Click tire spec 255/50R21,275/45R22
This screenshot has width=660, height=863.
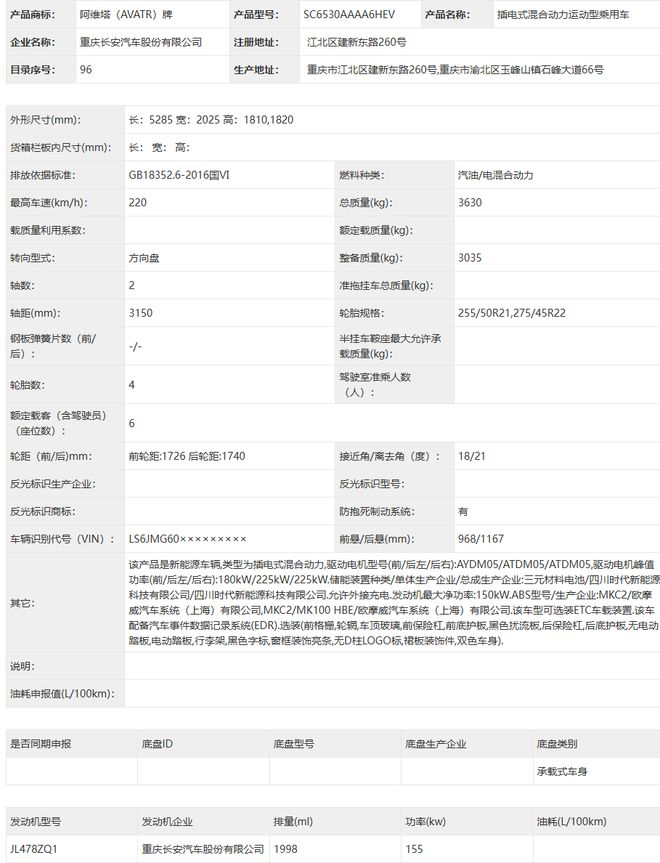coord(511,313)
